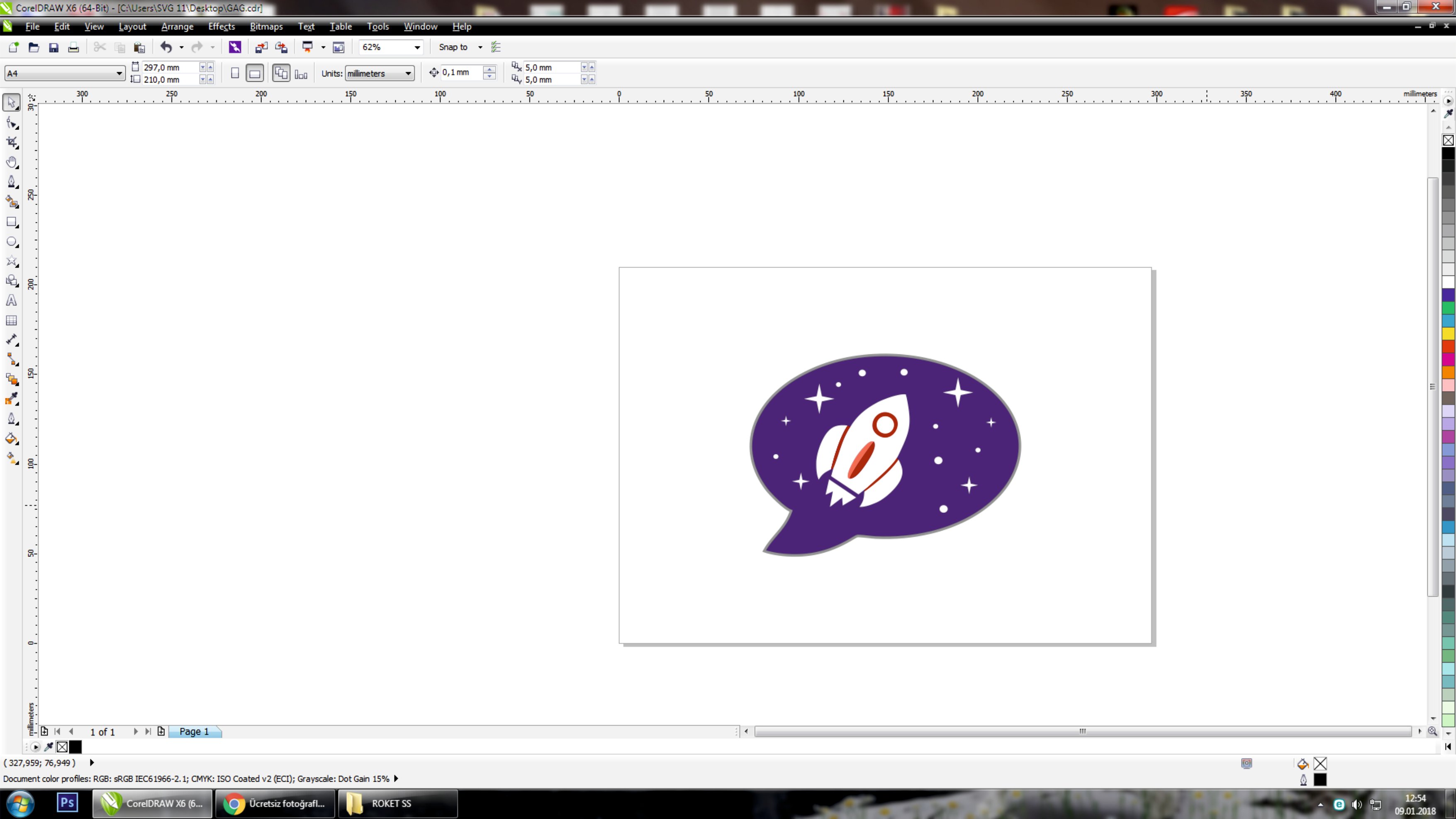Select the Color Eyedropper tool
The height and width of the screenshot is (819, 1456).
point(11,399)
